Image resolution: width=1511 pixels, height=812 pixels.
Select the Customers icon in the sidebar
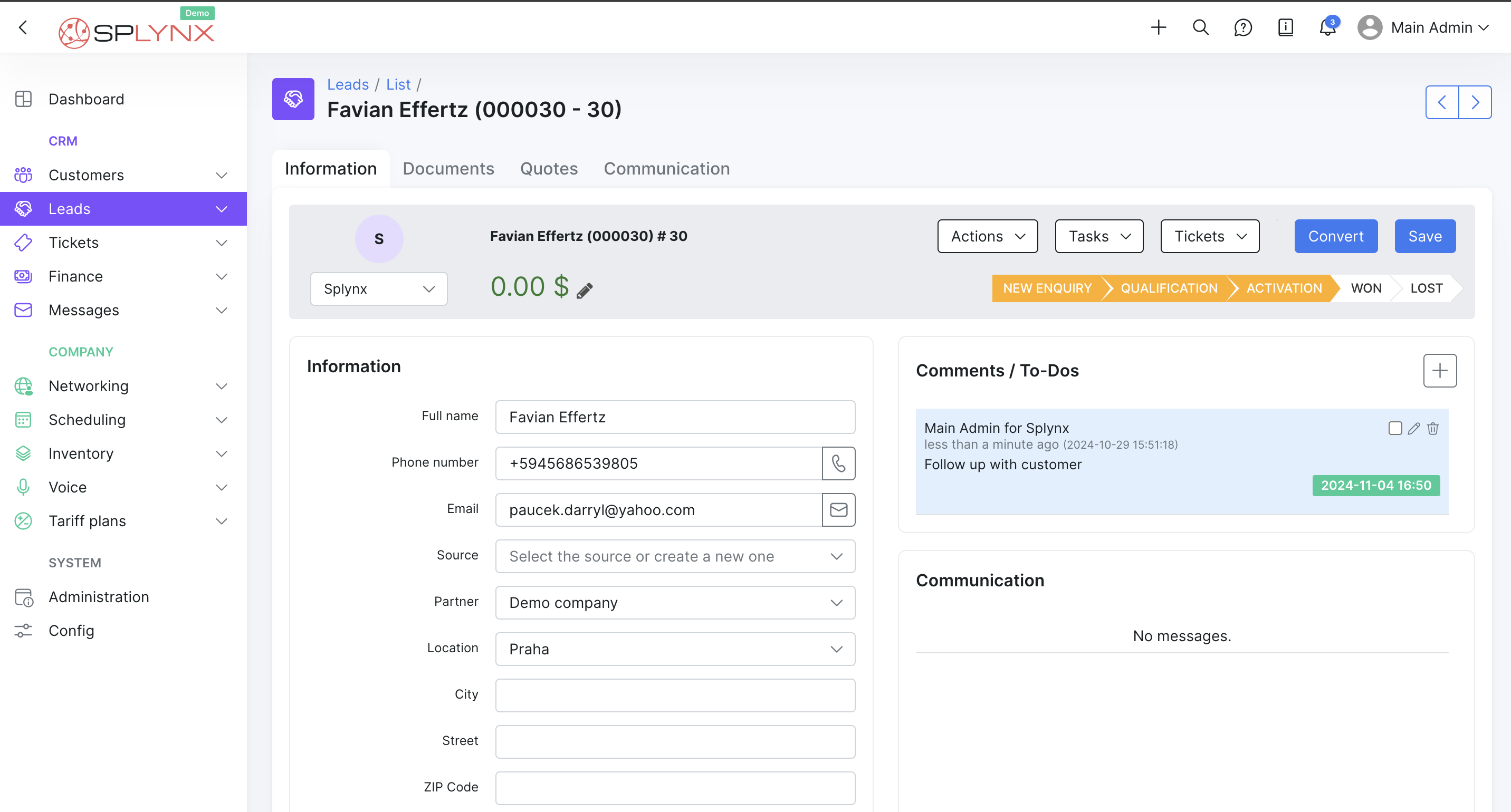(x=23, y=175)
